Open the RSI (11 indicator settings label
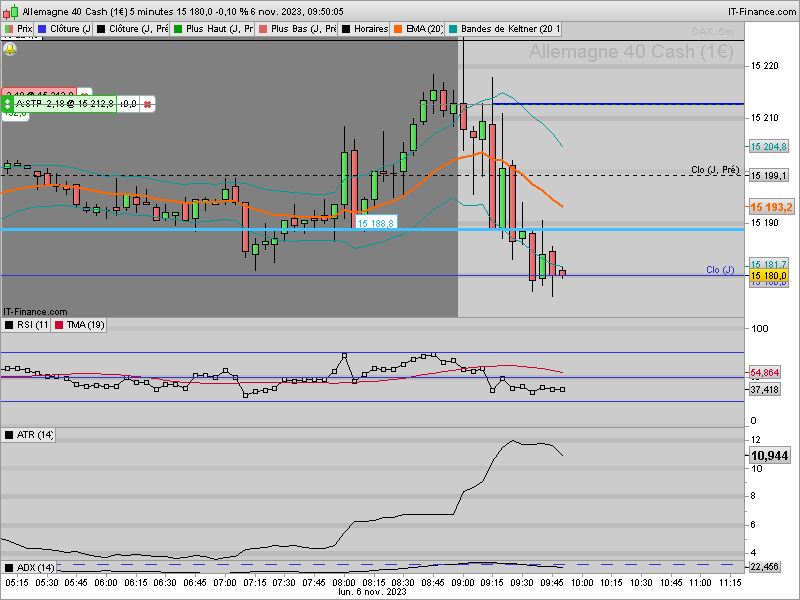This screenshot has height=600, width=800. pyautogui.click(x=27, y=325)
